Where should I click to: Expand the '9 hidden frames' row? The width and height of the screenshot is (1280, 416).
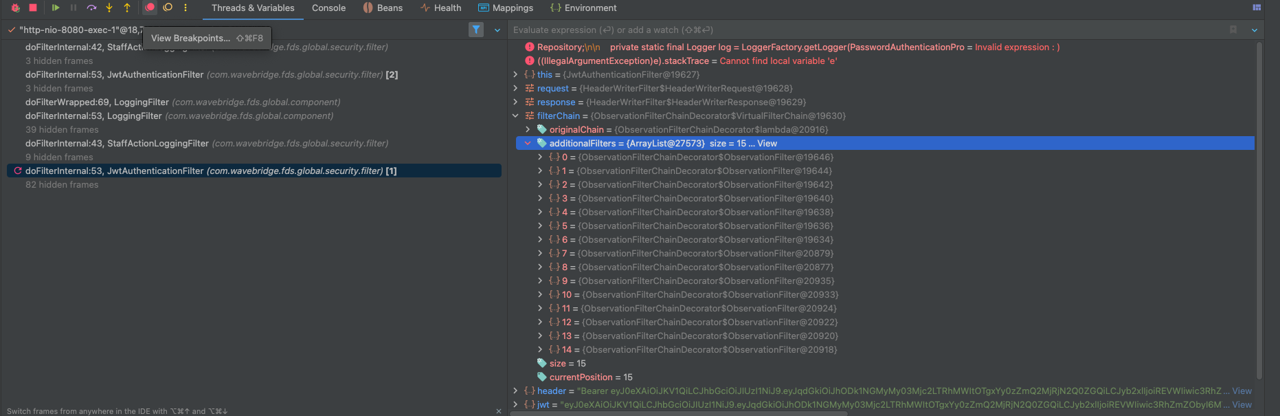click(59, 157)
